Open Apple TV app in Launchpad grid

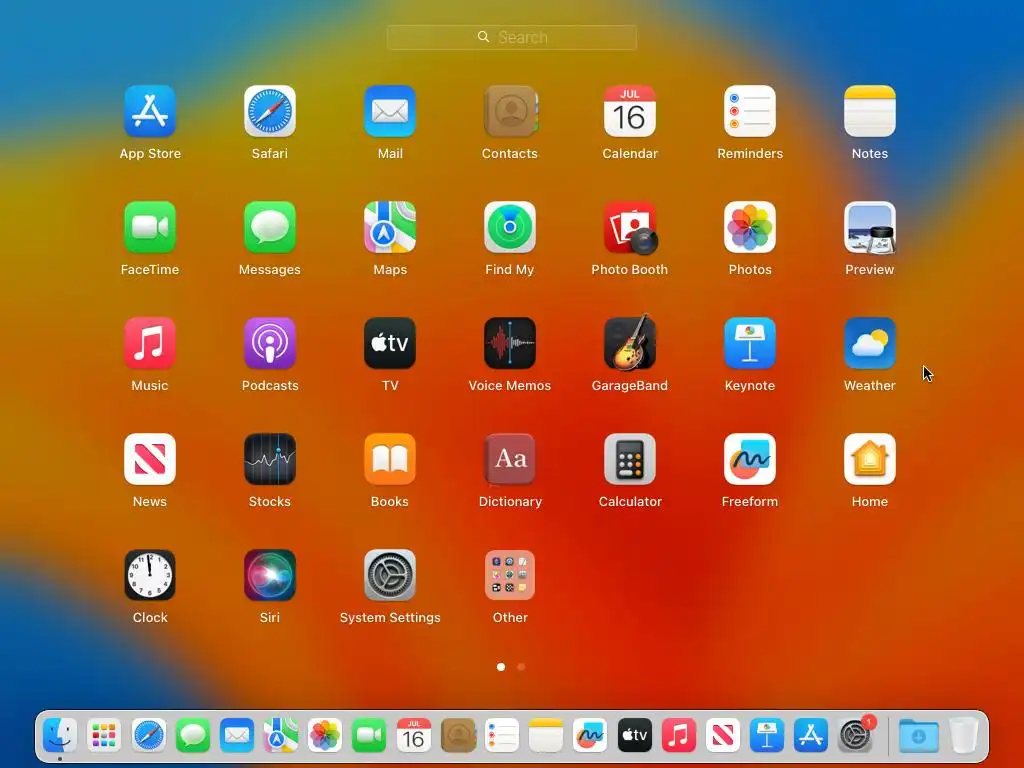click(390, 343)
